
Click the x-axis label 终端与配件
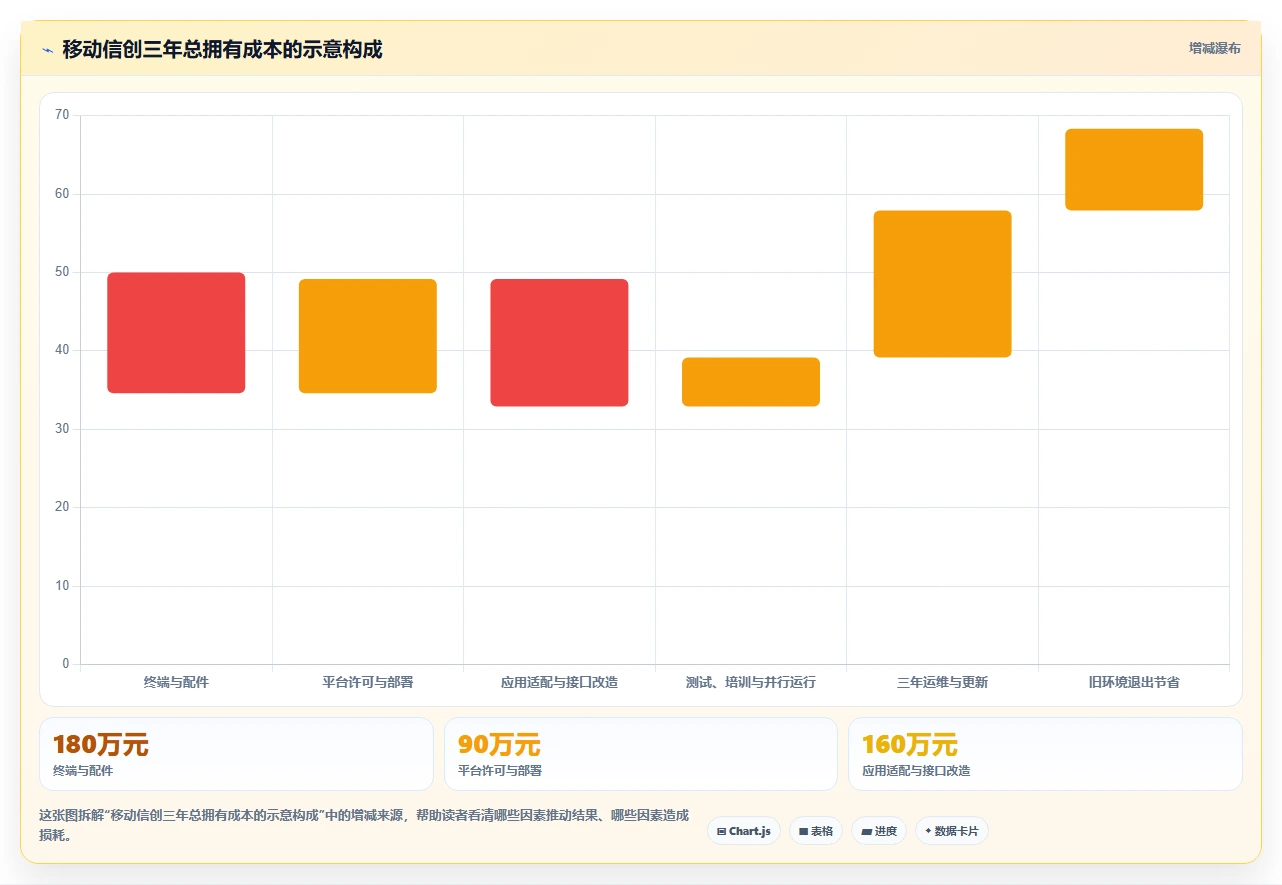click(x=176, y=682)
